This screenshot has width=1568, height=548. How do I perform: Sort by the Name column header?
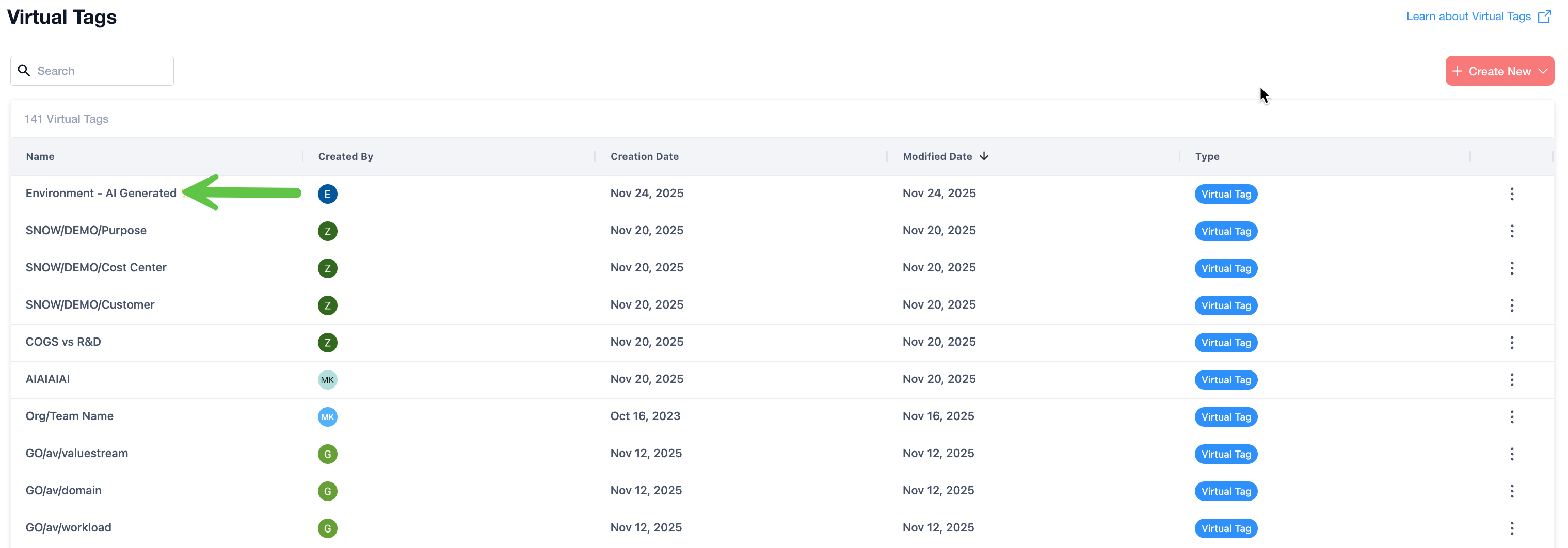coord(40,156)
